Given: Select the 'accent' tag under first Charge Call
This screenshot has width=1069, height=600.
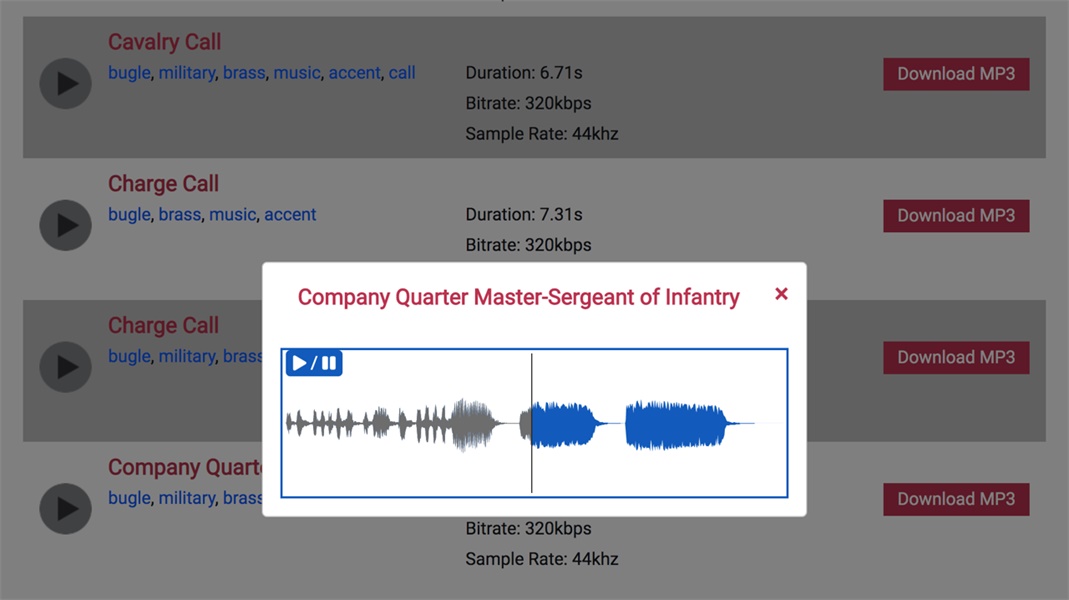Looking at the screenshot, I should pos(290,215).
